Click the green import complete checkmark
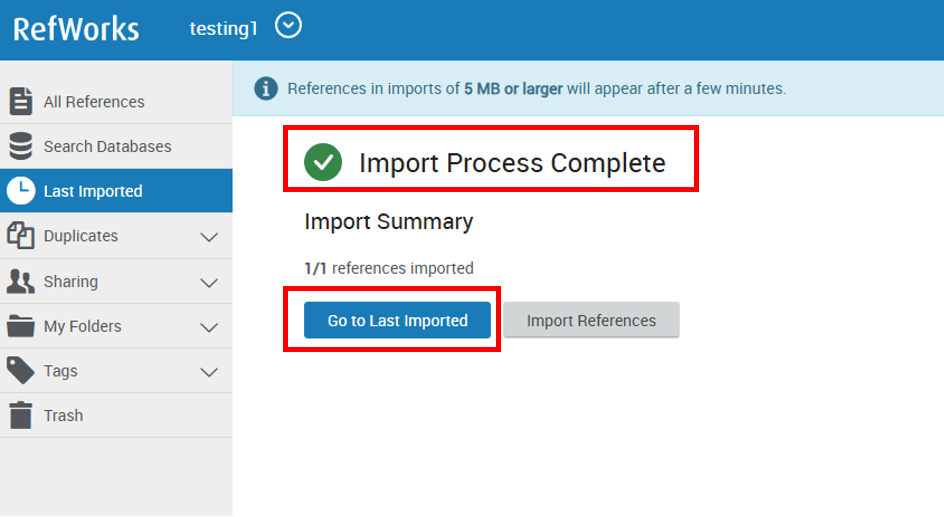Image resolution: width=944 pixels, height=517 pixels. click(x=323, y=162)
